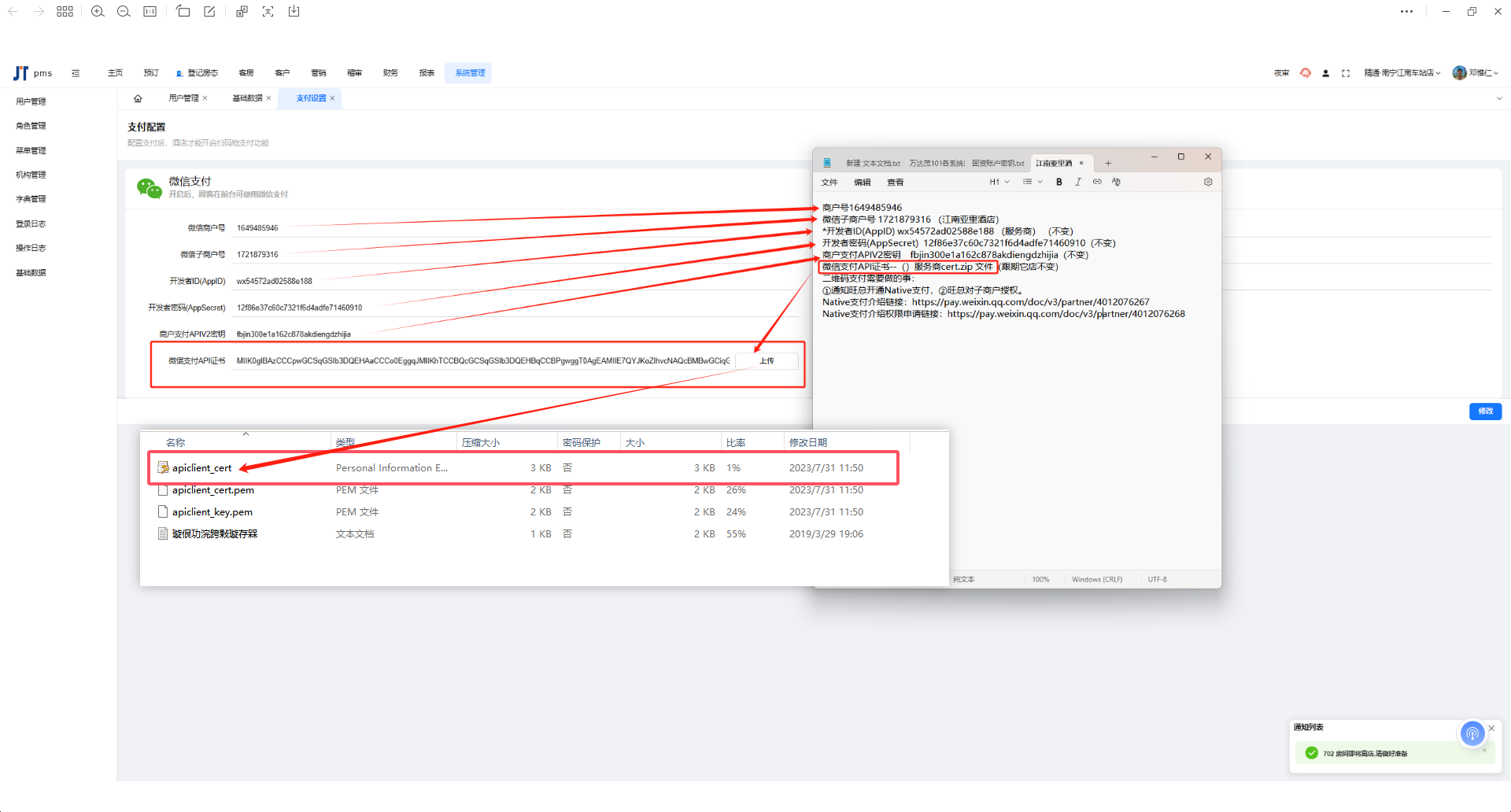The width and height of the screenshot is (1511, 812).
Task: Open the 财务 menu
Action: 390,73
